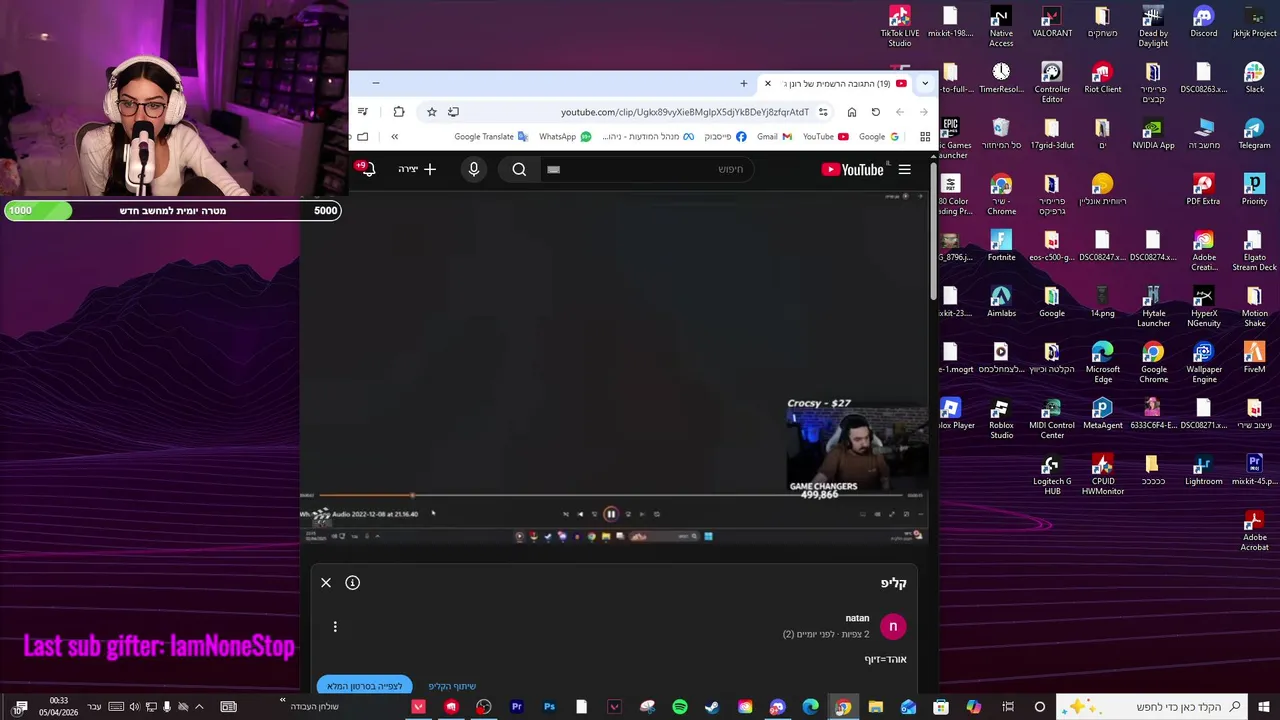Open Photoshop from the taskbar
The width and height of the screenshot is (1280, 720).
point(549,707)
